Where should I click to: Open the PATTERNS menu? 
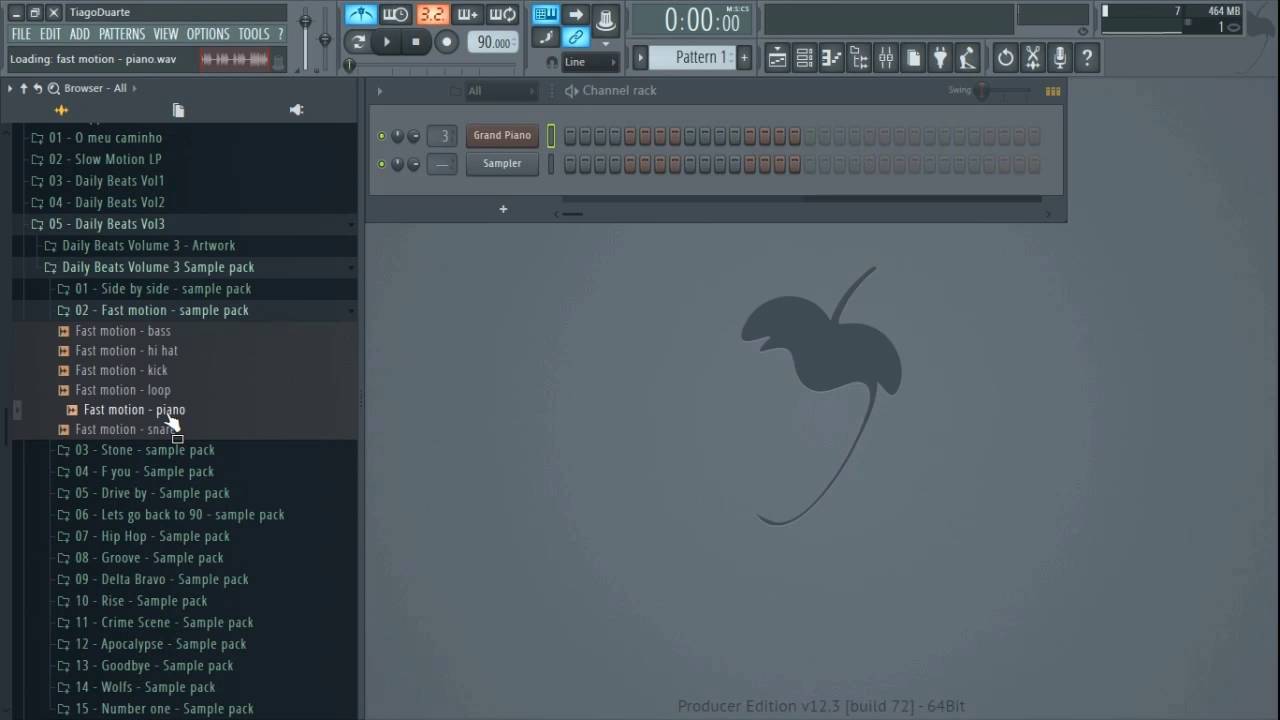point(122,34)
